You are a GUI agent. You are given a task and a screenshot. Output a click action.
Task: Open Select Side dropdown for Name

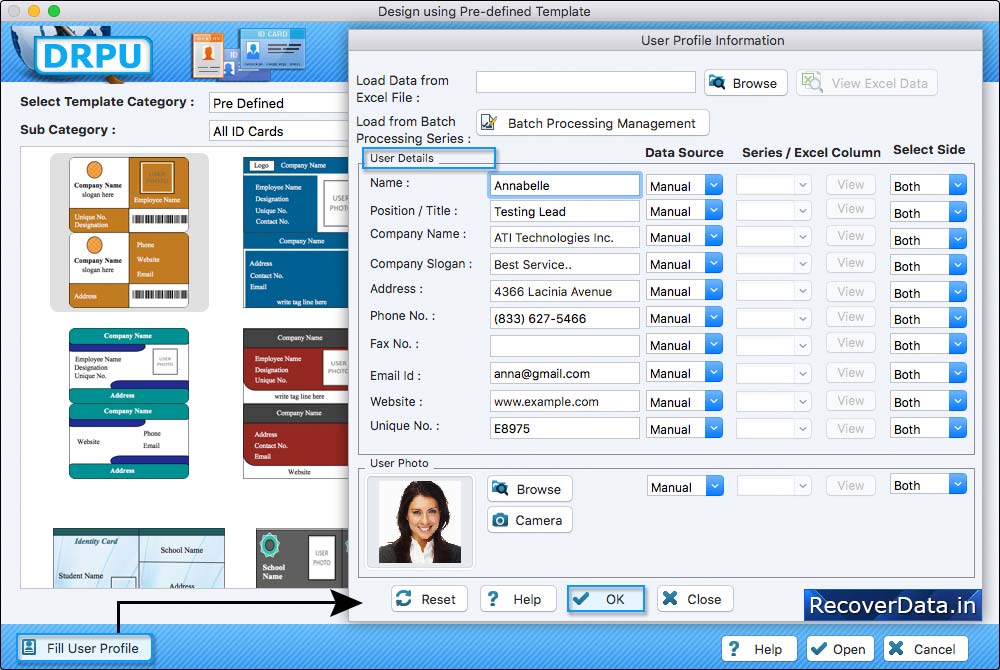(x=928, y=186)
